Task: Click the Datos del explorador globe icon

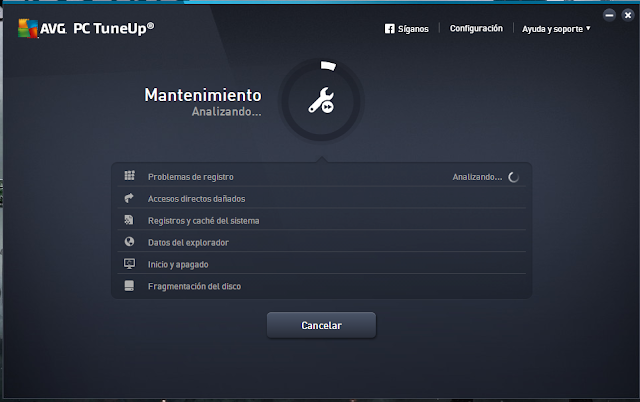Action: pos(129,242)
